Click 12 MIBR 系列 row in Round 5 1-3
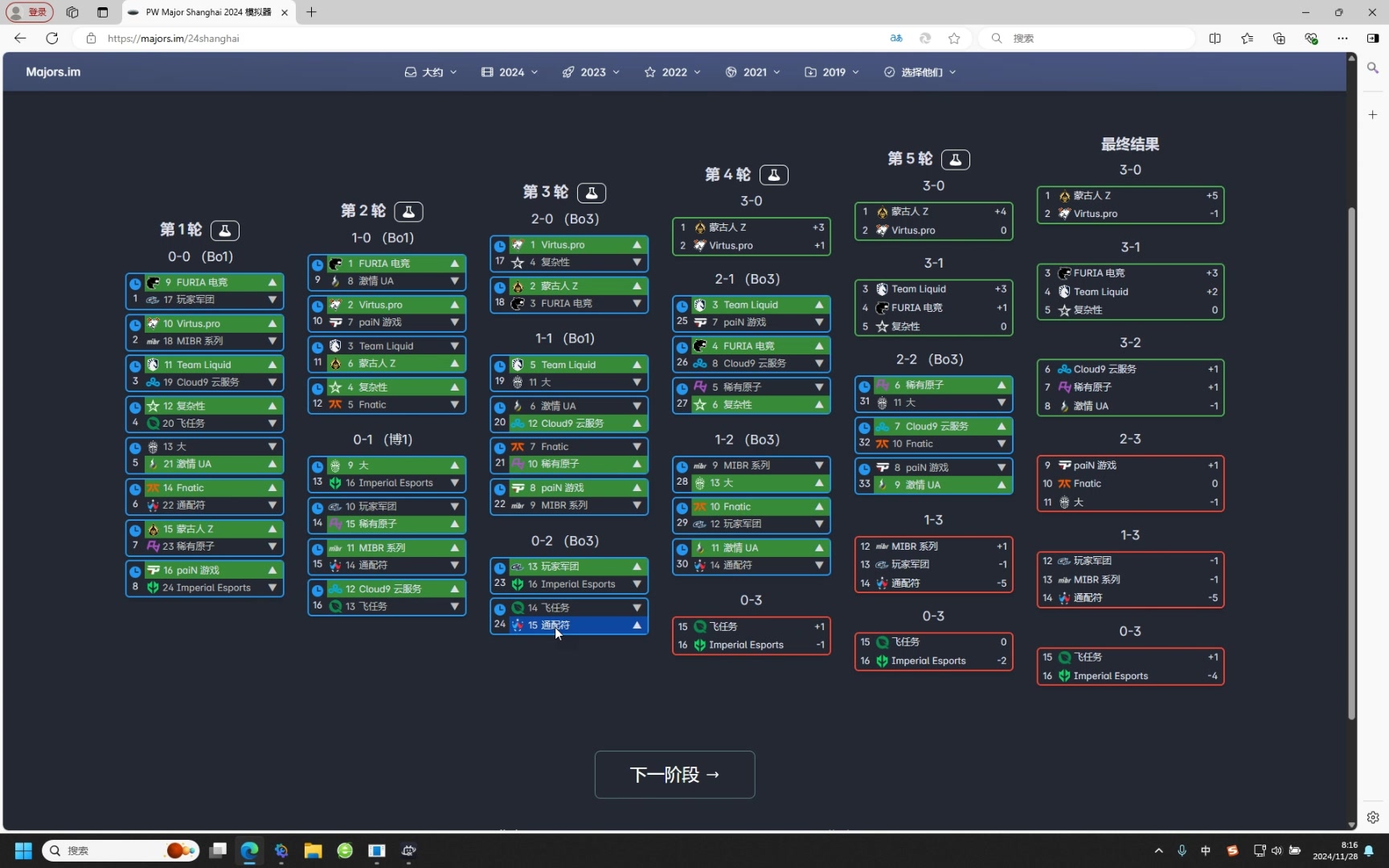This screenshot has height=868, width=1389. tap(933, 547)
